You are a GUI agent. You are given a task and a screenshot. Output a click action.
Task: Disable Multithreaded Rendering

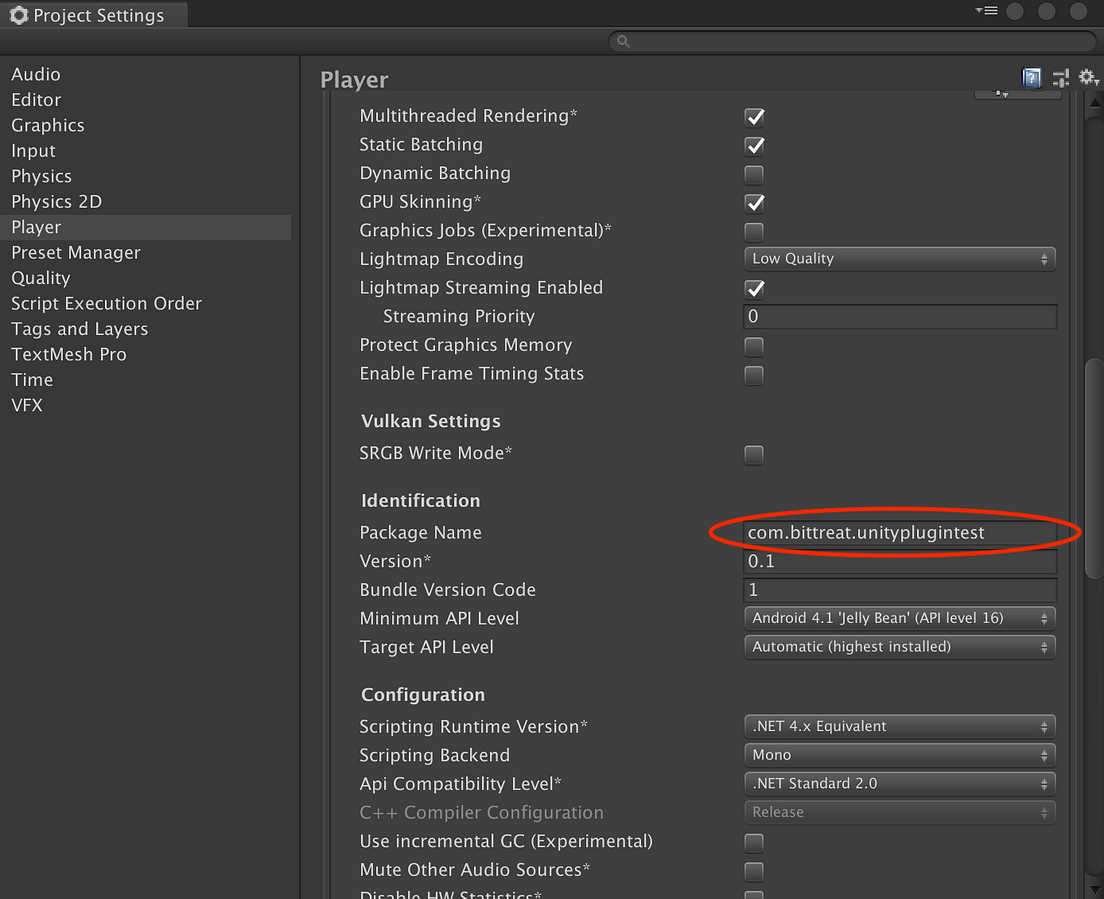pyautogui.click(x=754, y=116)
